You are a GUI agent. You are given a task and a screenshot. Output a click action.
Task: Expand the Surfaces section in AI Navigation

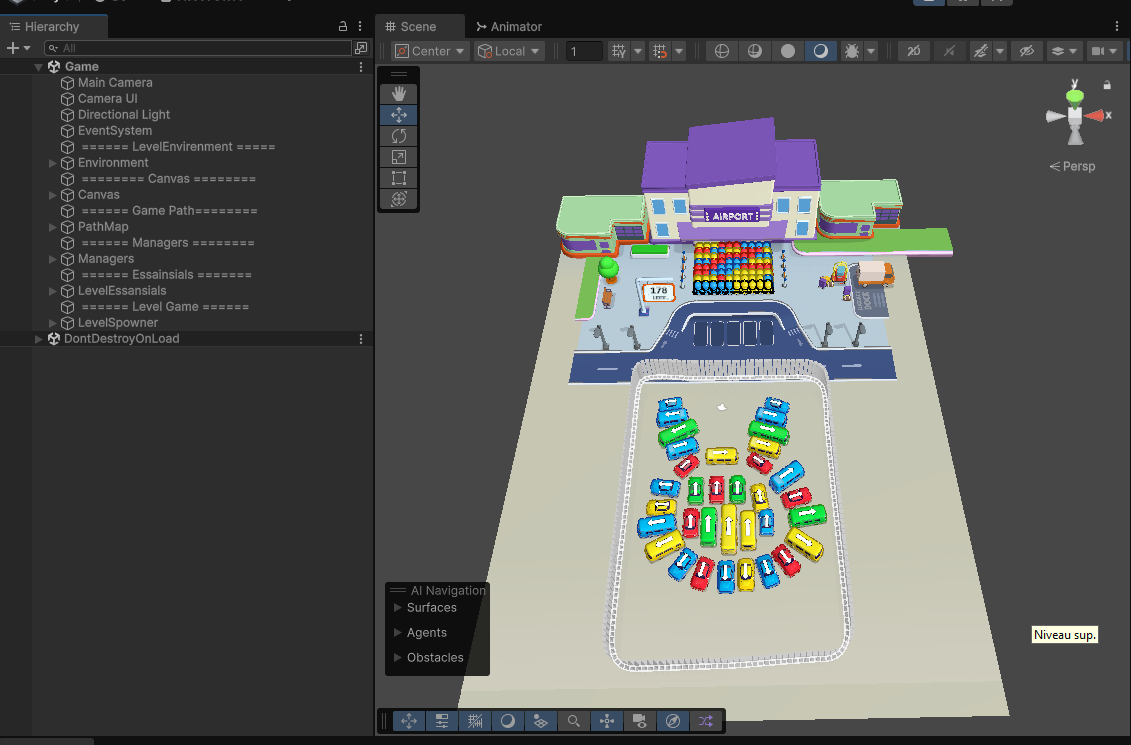click(399, 608)
